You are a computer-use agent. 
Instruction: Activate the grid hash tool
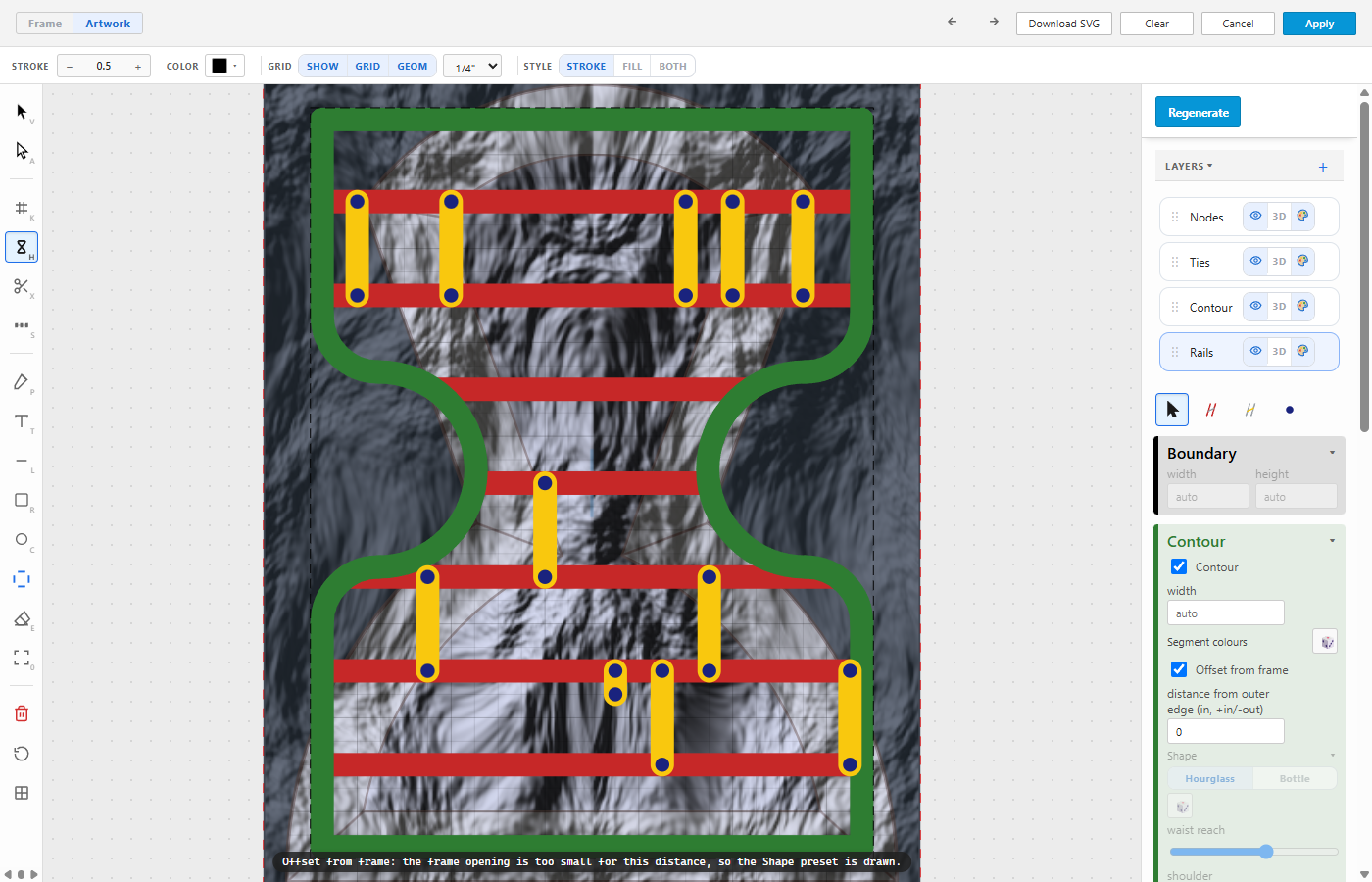22,208
